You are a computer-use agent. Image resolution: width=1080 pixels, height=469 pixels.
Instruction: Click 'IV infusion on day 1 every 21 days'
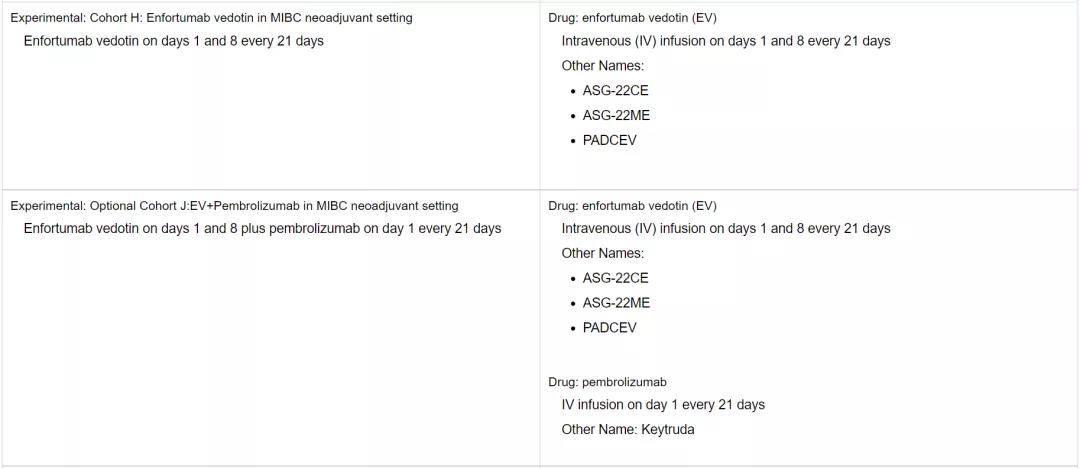point(662,405)
